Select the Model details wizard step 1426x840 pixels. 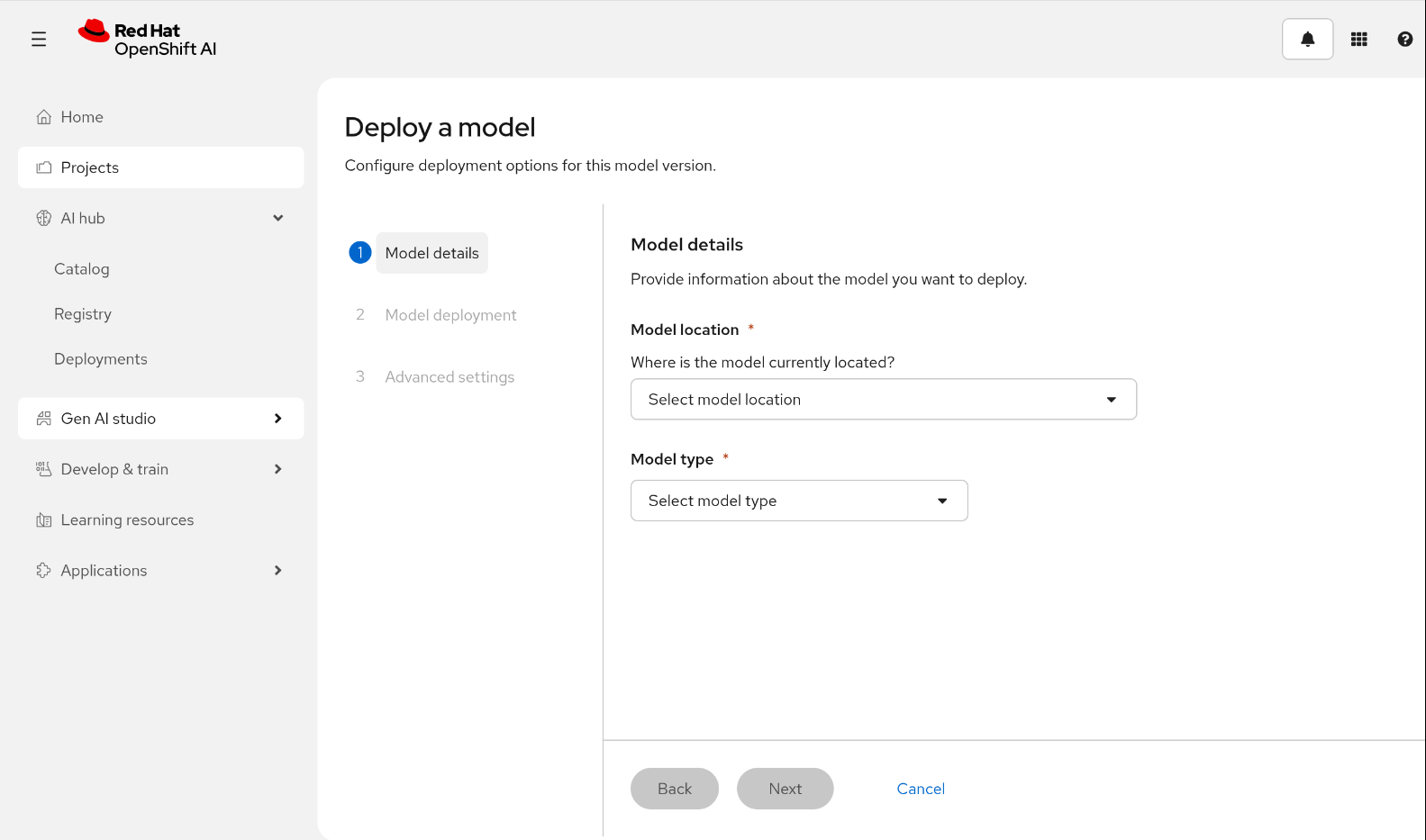[x=431, y=253]
